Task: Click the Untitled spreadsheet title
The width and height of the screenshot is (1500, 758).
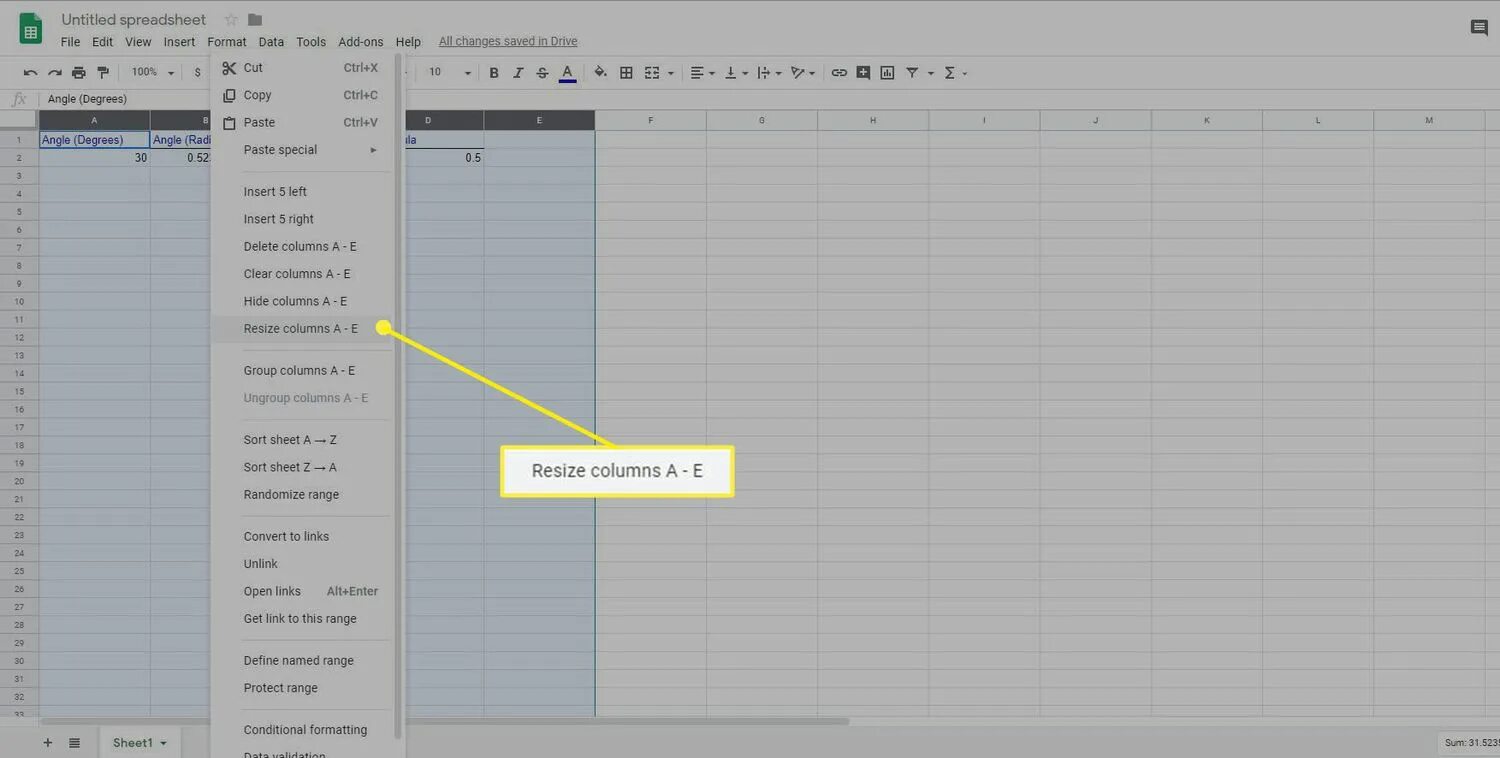Action: click(134, 19)
